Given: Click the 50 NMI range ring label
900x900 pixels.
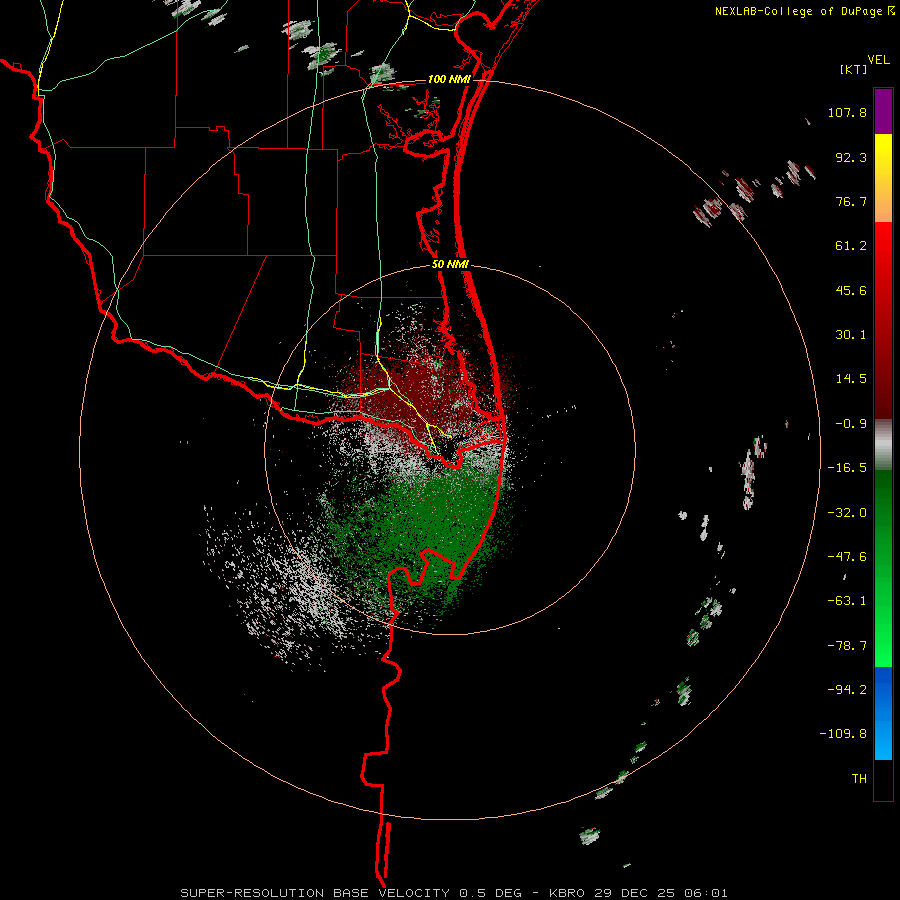Looking at the screenshot, I should pos(450,265).
